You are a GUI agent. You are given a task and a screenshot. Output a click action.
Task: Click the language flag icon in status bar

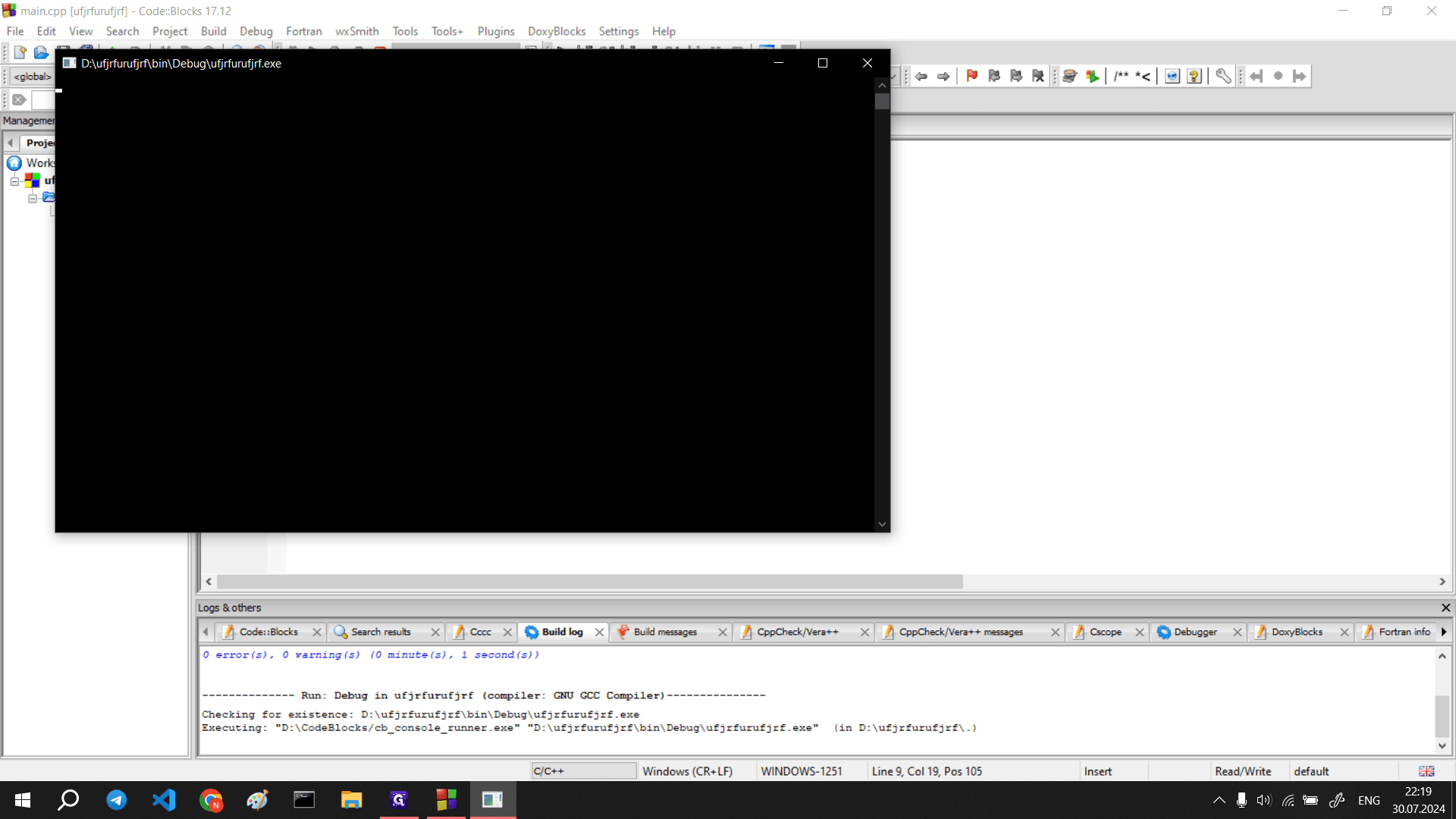[1426, 771]
